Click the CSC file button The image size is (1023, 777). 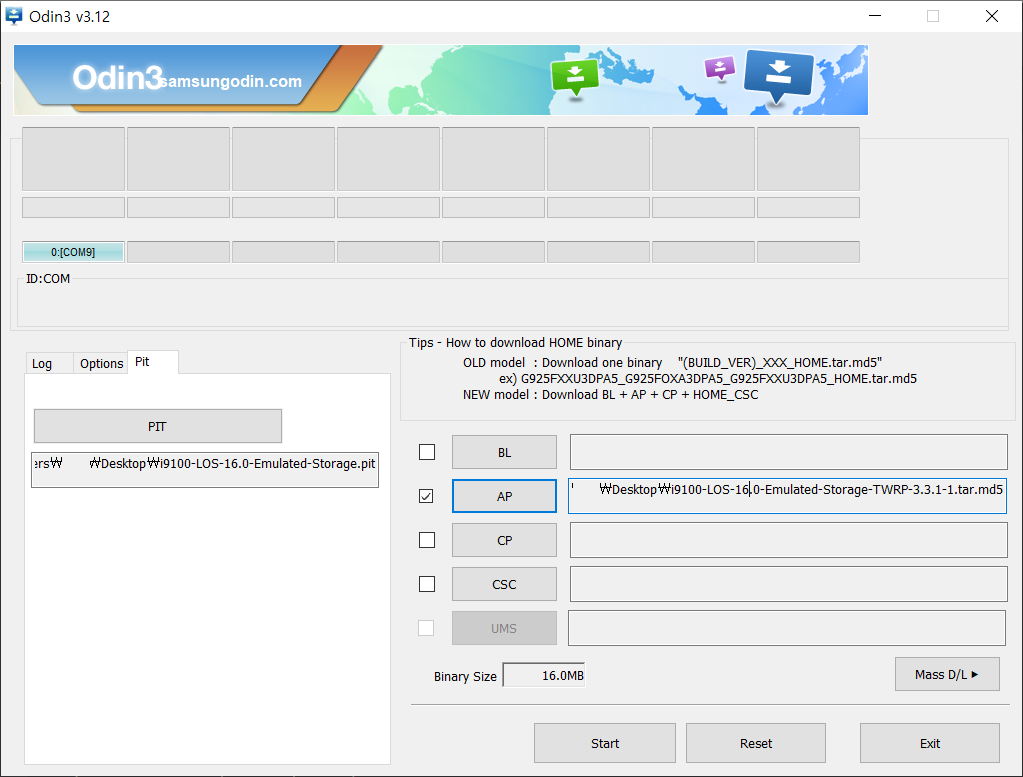pyautogui.click(x=504, y=584)
